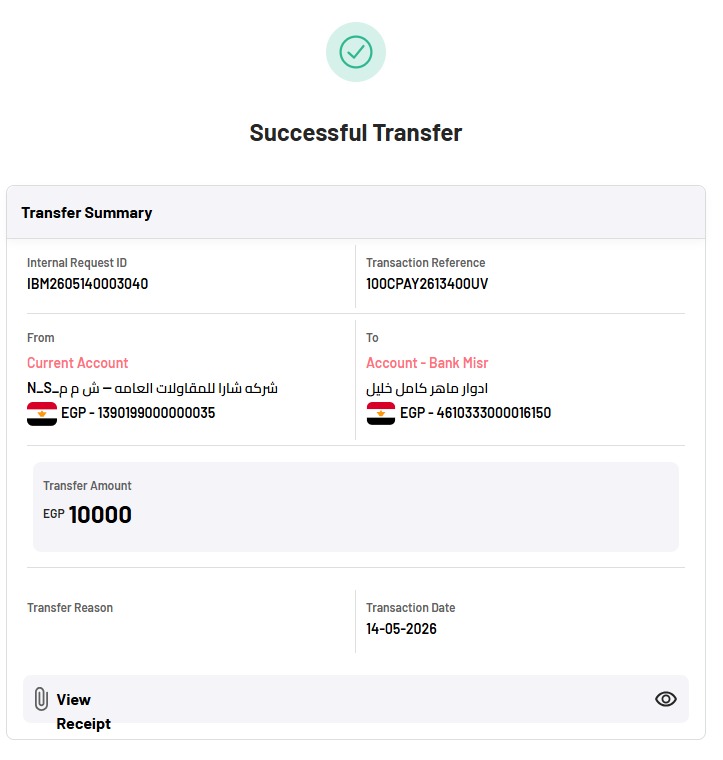Open the View Receipt link
This screenshot has width=723, height=760.
pyautogui.click(x=83, y=711)
